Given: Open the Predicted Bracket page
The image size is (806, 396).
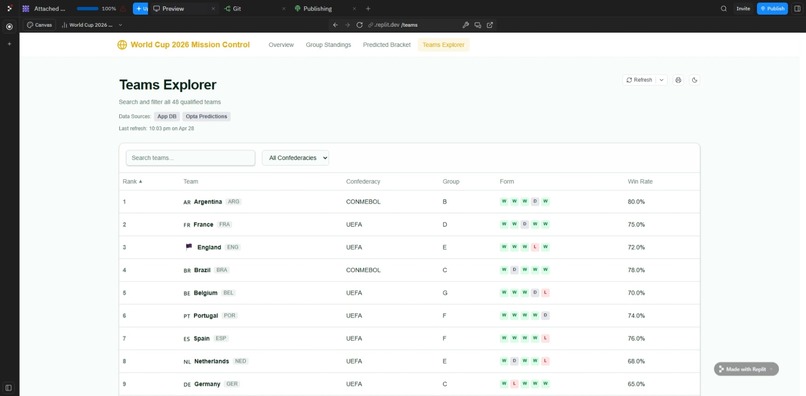Looking at the screenshot, I should (387, 45).
